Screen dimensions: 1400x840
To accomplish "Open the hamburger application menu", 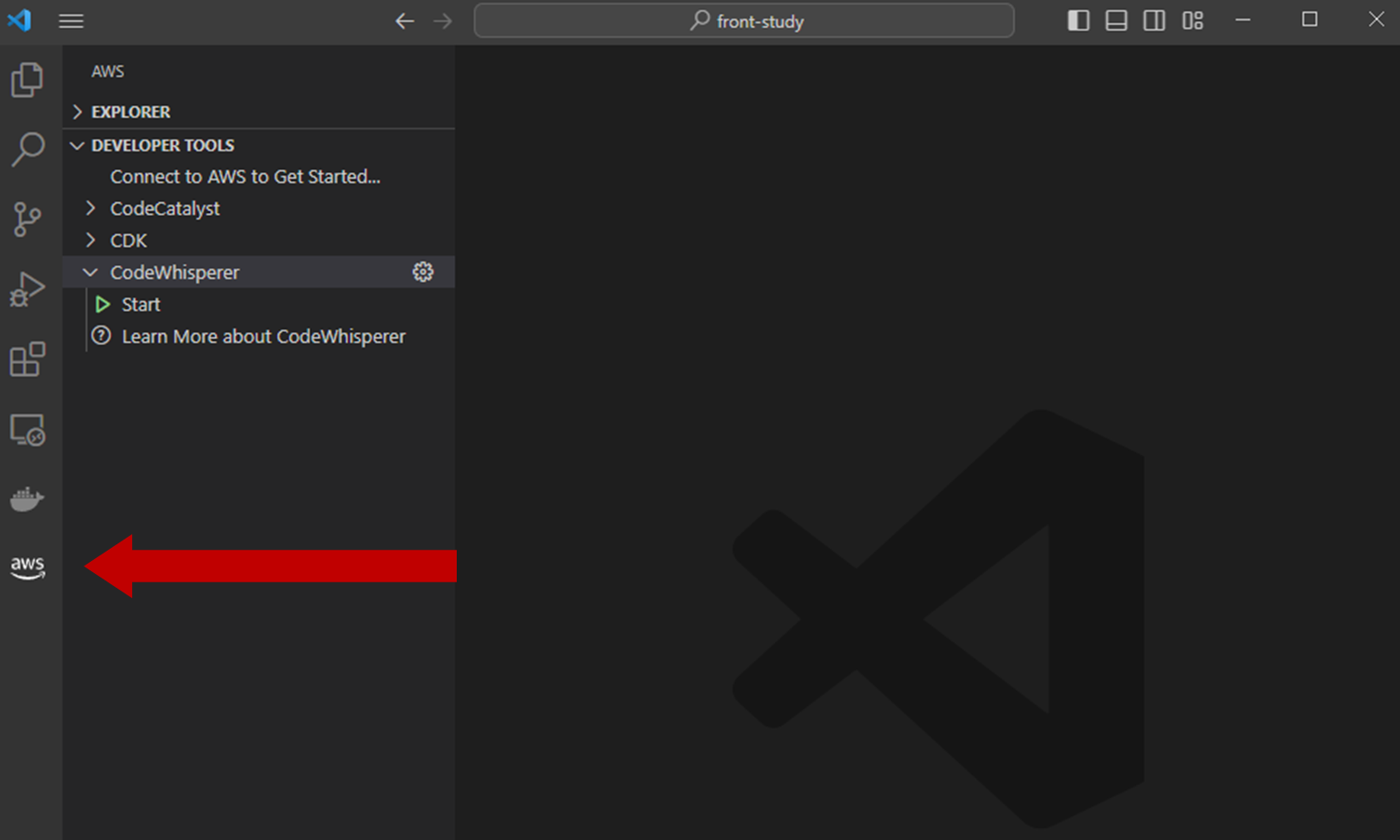I will (72, 20).
